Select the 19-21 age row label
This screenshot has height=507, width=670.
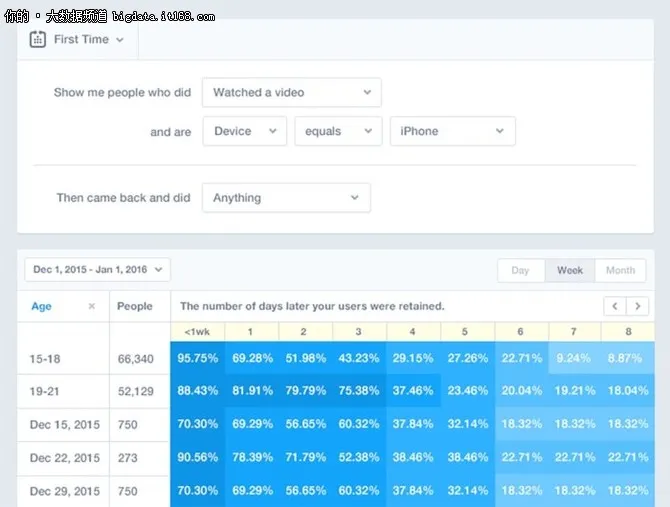44,391
